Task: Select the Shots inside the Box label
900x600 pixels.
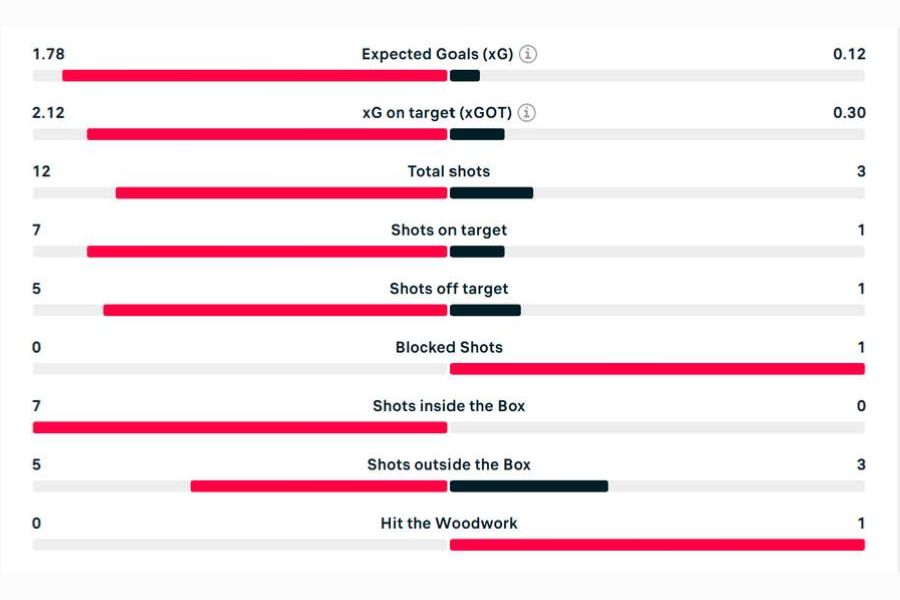Action: point(449,406)
